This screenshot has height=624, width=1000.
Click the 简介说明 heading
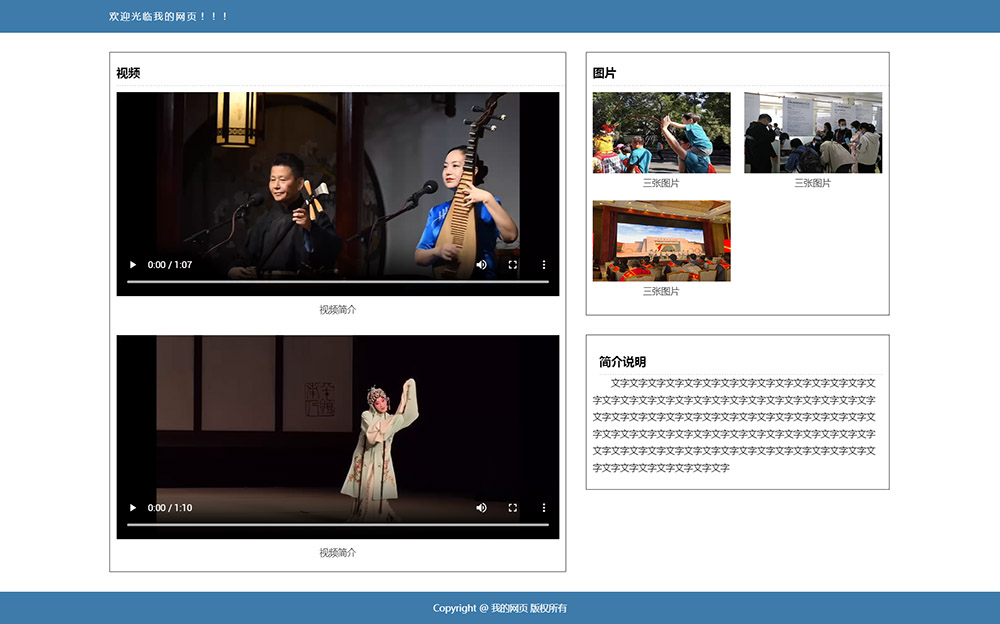(x=622, y=362)
